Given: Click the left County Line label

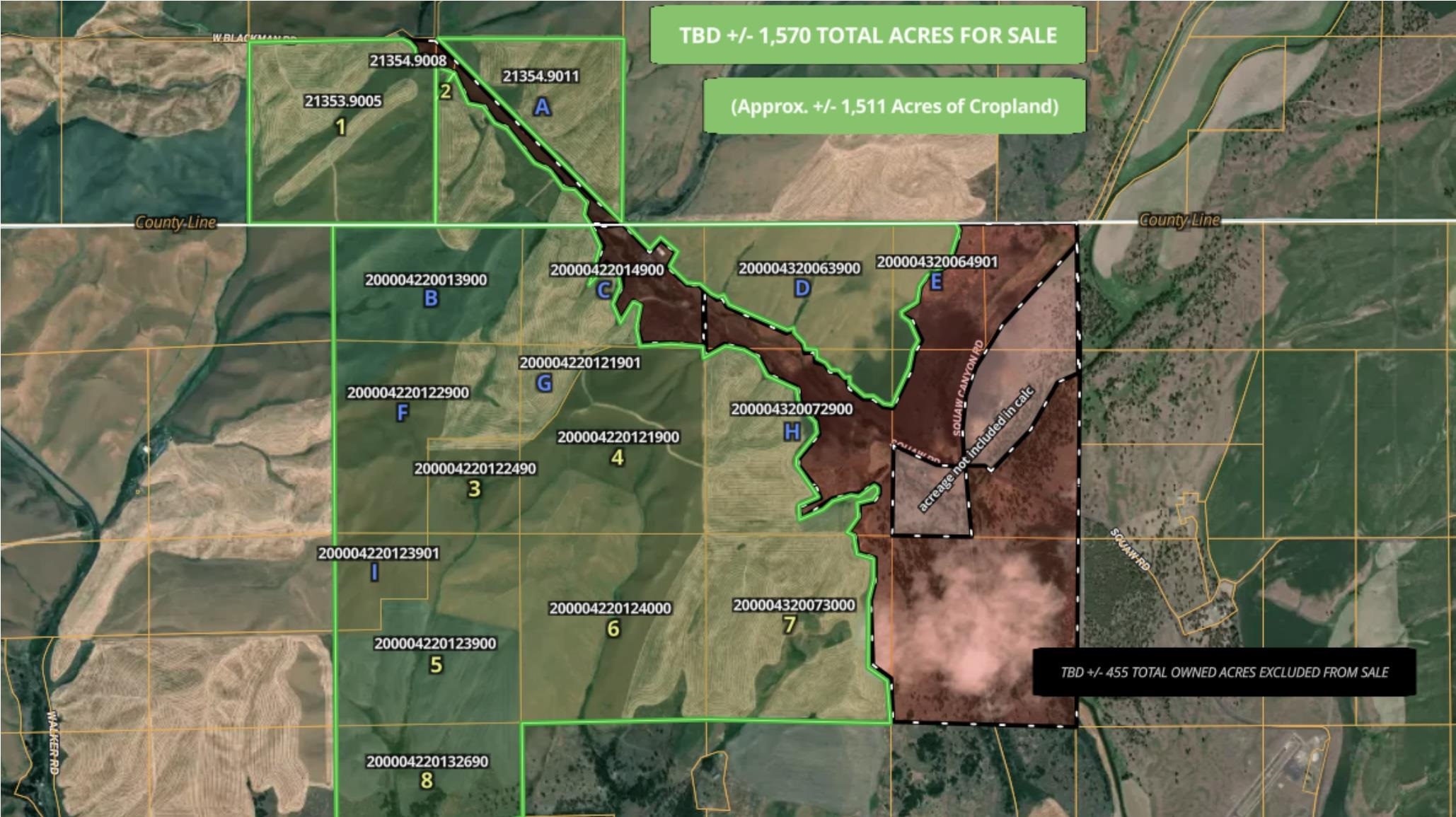Looking at the screenshot, I should (x=175, y=222).
